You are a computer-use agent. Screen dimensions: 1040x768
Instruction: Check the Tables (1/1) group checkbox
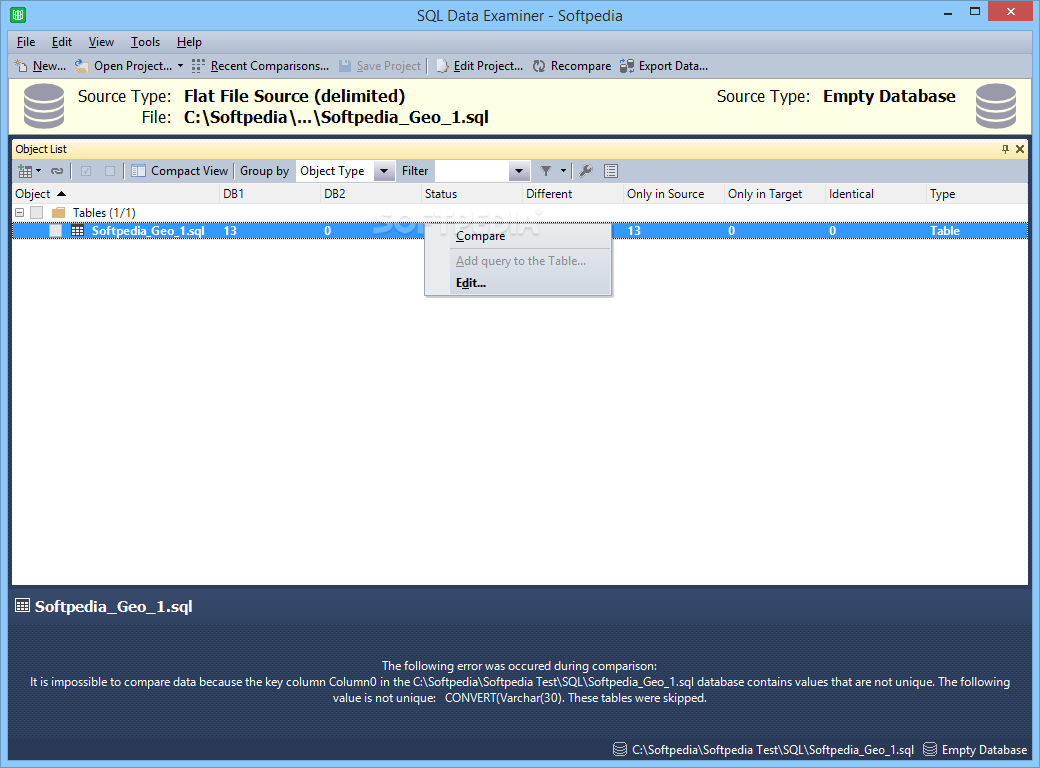(x=36, y=213)
